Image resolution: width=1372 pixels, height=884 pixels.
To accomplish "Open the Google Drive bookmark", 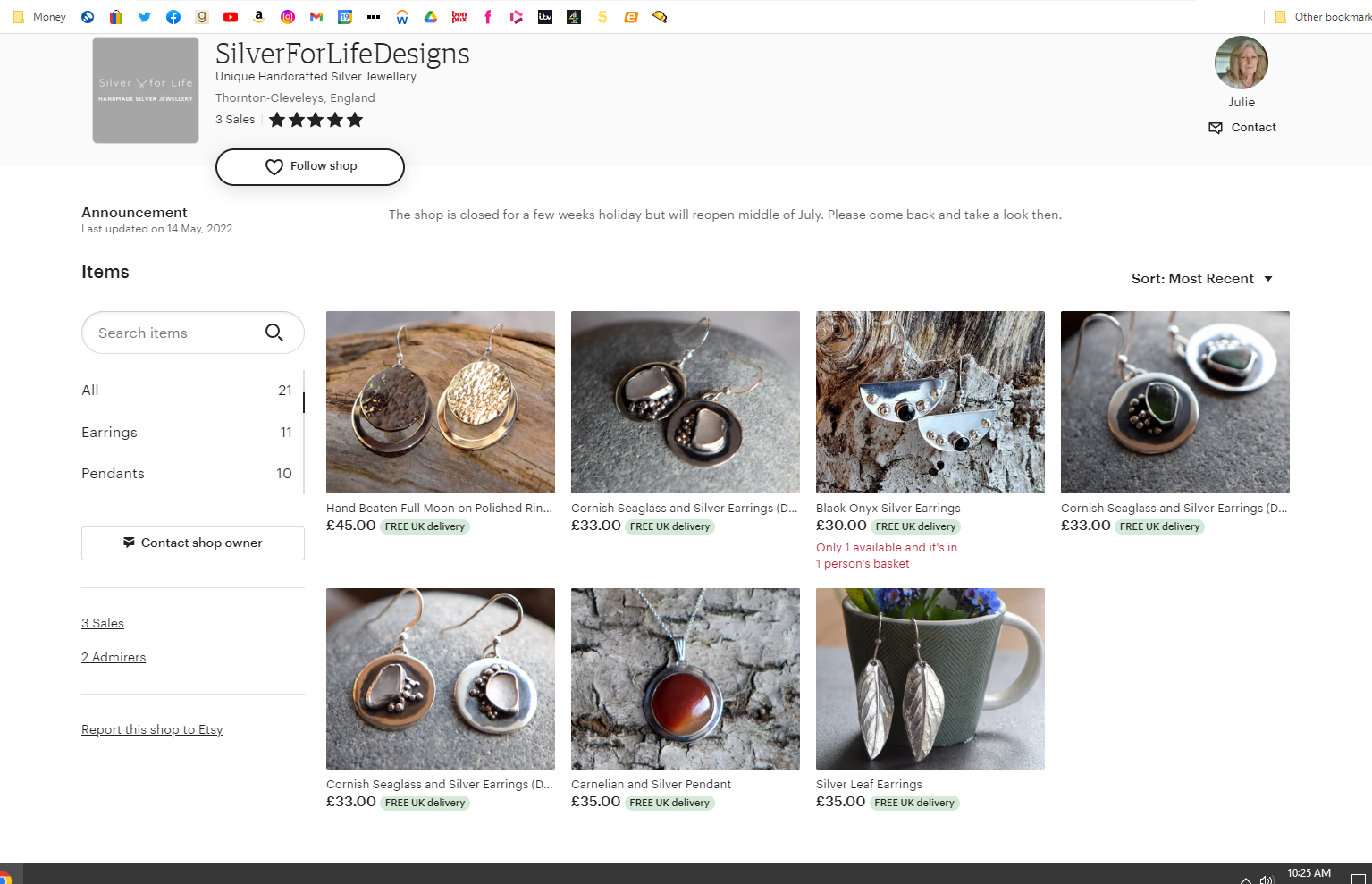I will tap(431, 17).
